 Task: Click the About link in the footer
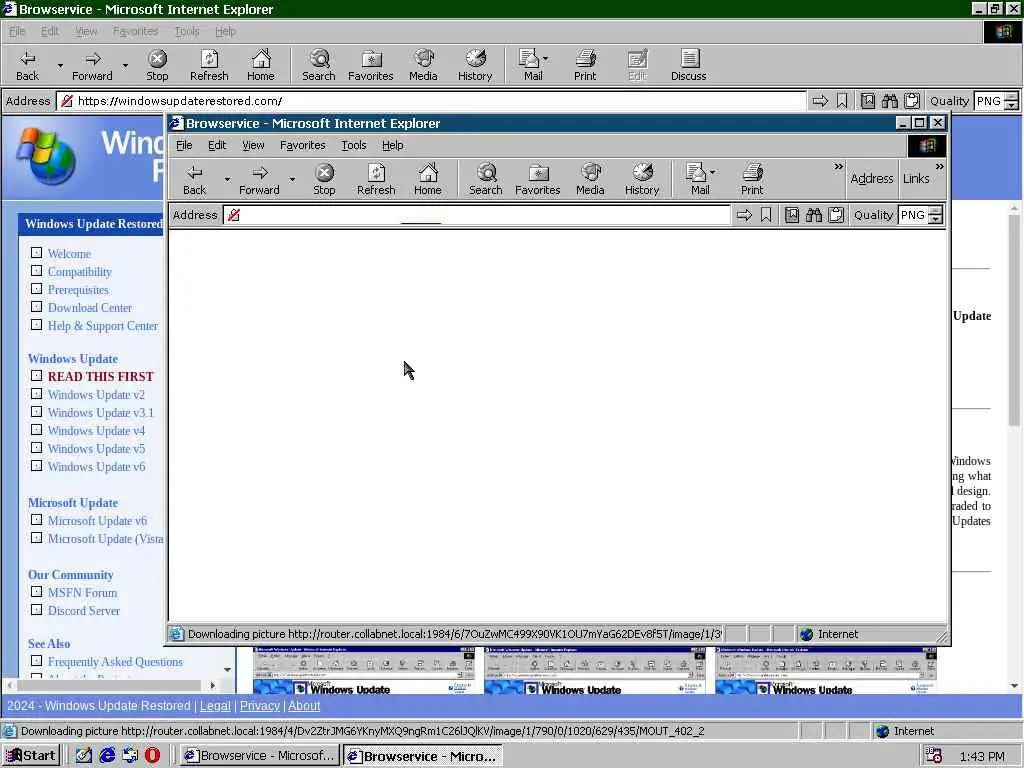pyautogui.click(x=304, y=705)
